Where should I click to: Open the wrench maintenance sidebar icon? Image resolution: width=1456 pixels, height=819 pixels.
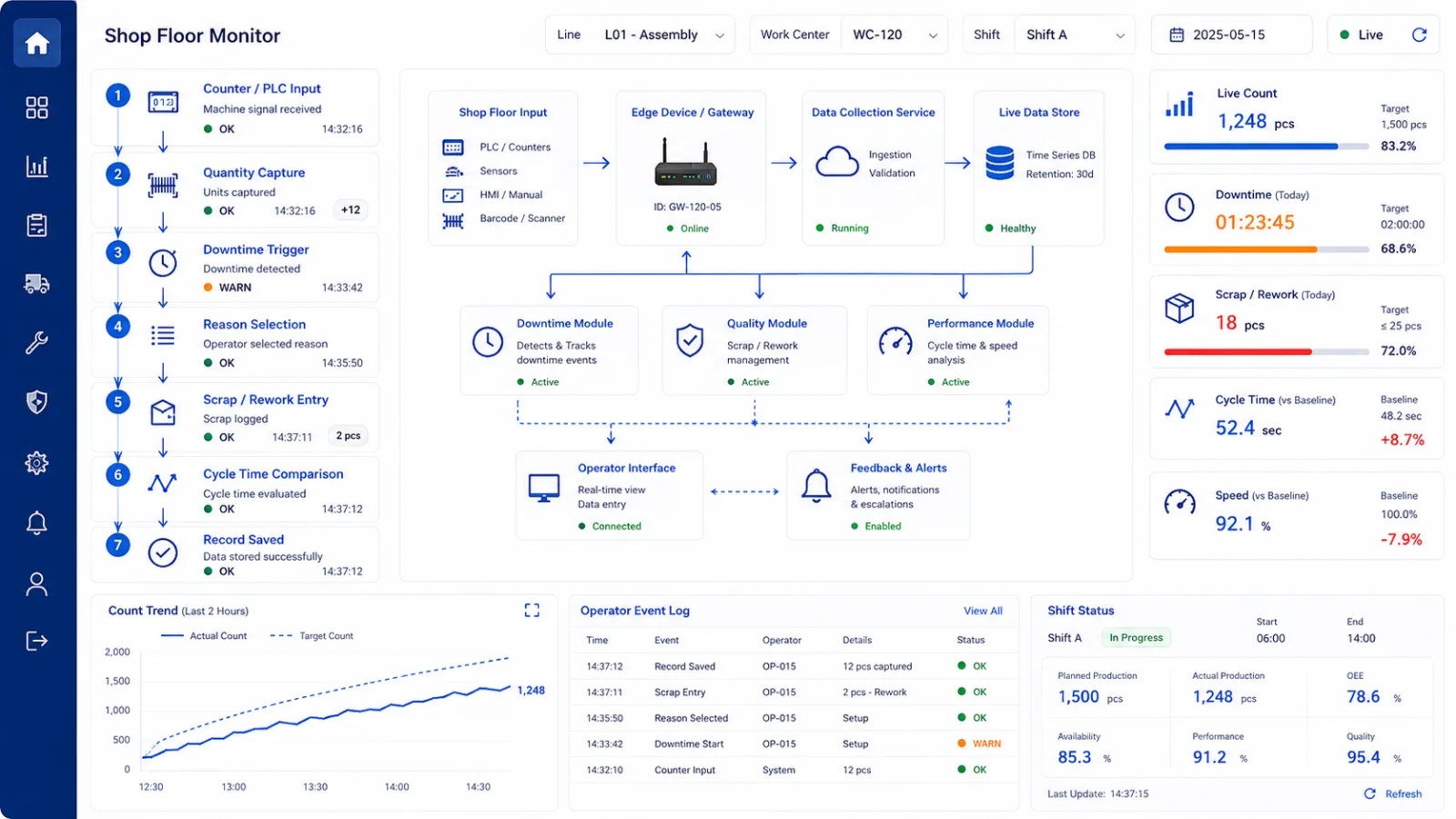click(36, 343)
